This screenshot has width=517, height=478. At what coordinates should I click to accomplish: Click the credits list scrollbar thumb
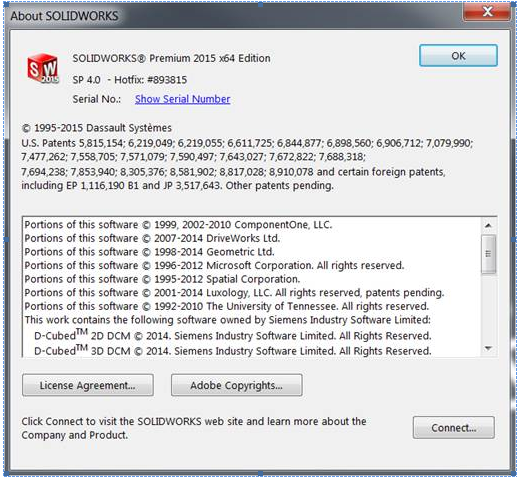pyautogui.click(x=488, y=254)
